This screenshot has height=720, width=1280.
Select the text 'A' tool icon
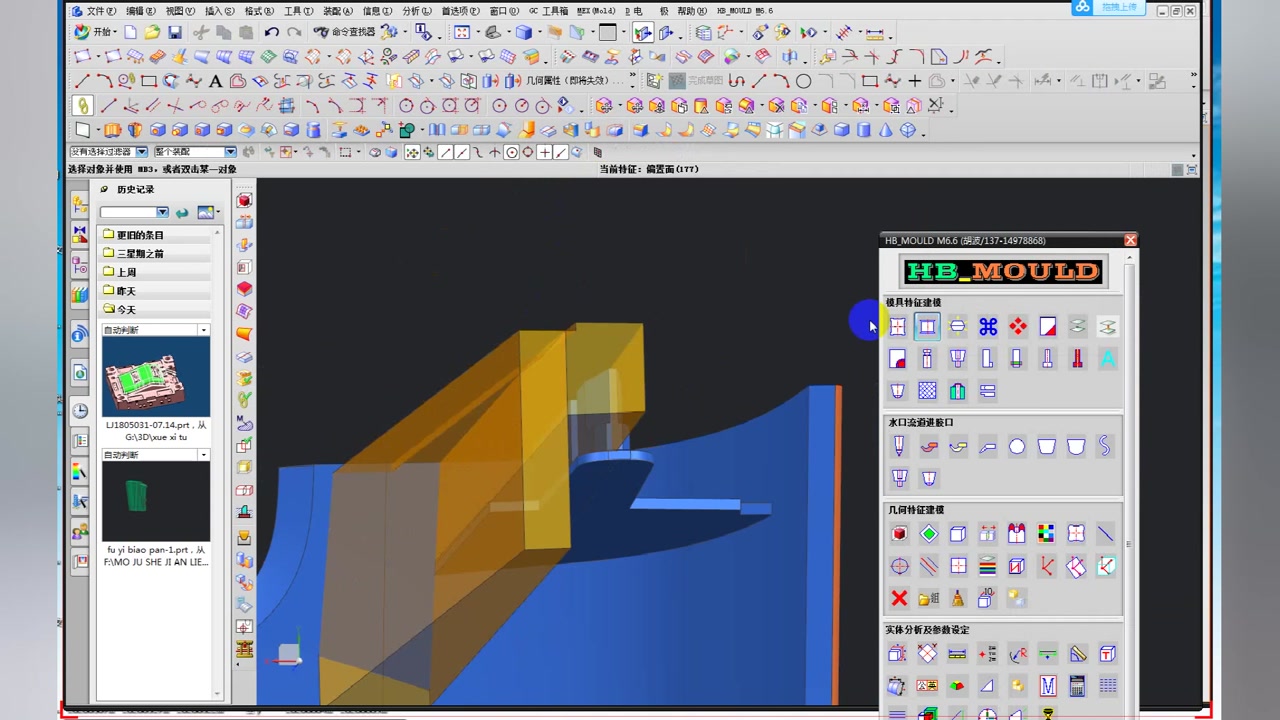[215, 81]
